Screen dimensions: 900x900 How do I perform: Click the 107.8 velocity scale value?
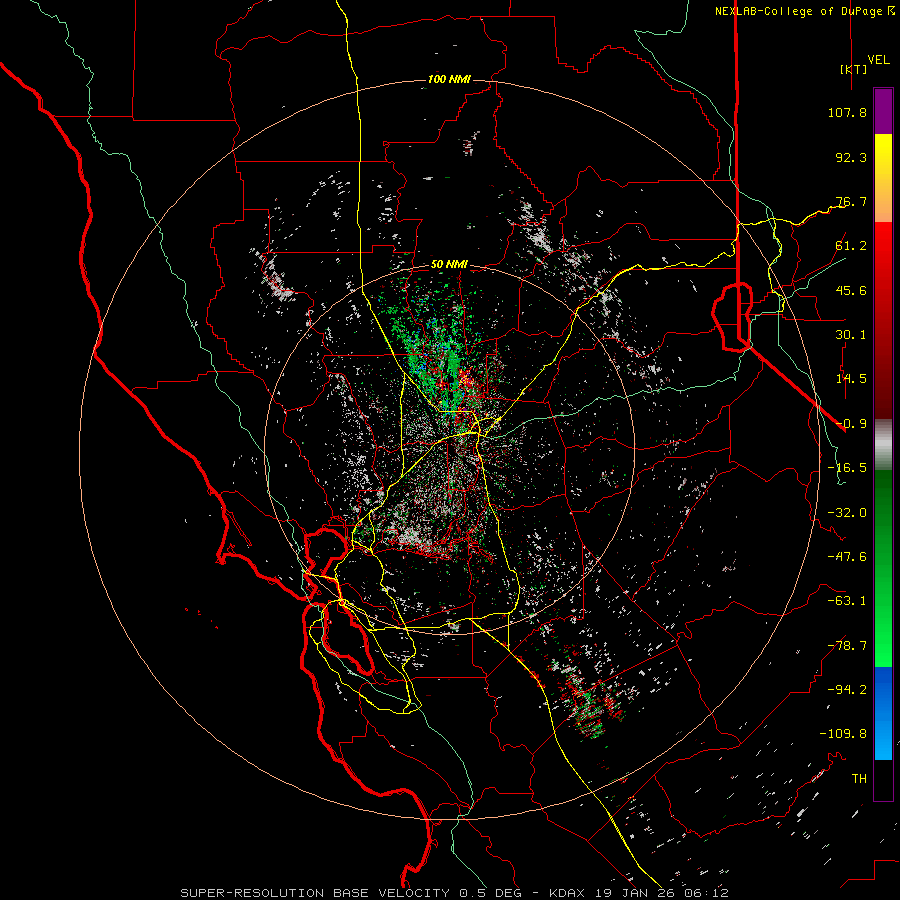pos(847,112)
